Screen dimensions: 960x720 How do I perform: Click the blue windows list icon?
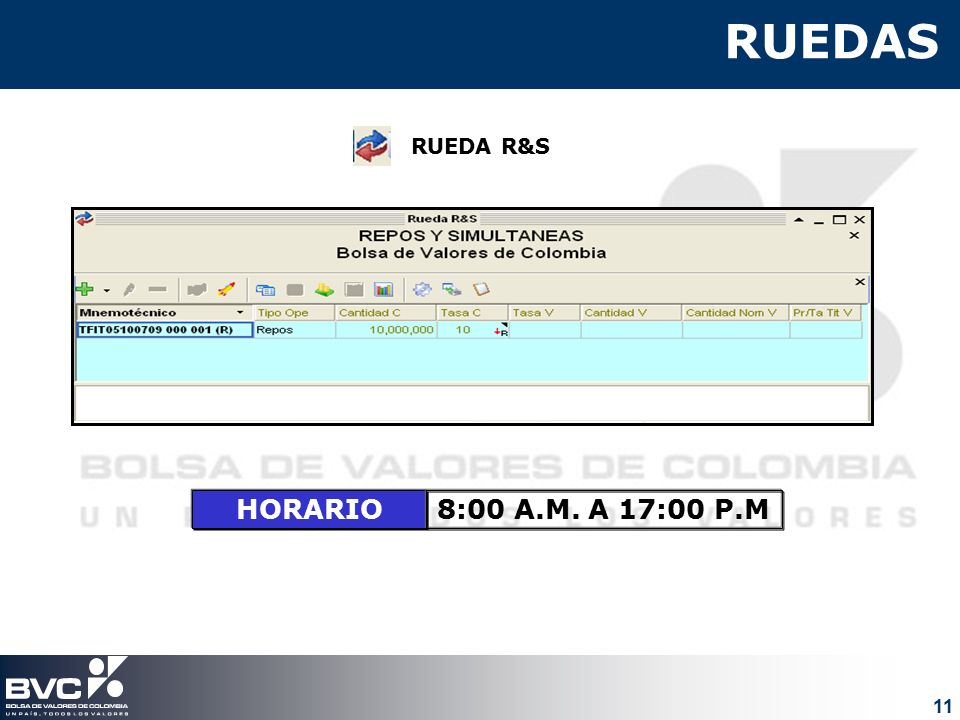click(x=265, y=290)
